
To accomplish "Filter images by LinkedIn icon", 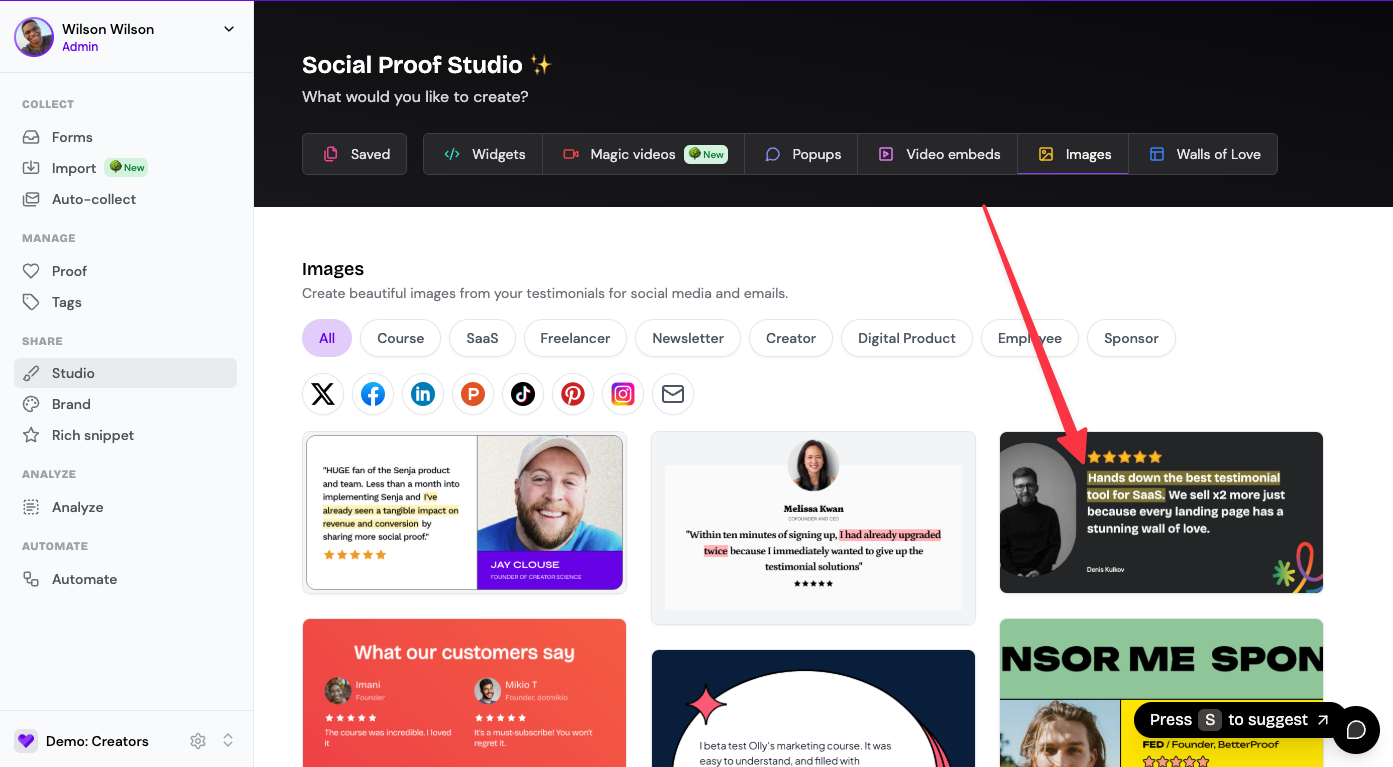I will coord(423,394).
